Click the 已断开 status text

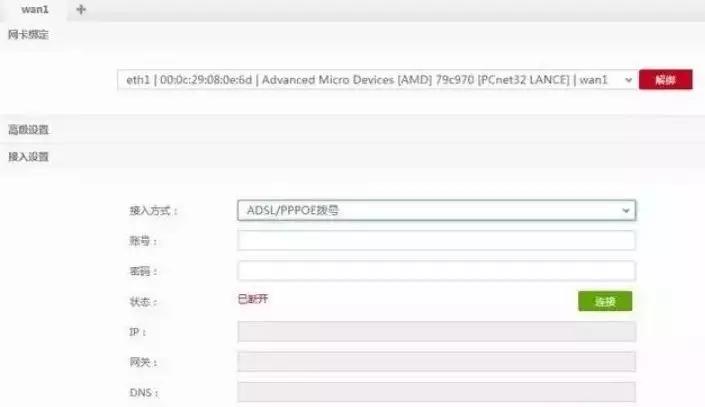pos(253,299)
